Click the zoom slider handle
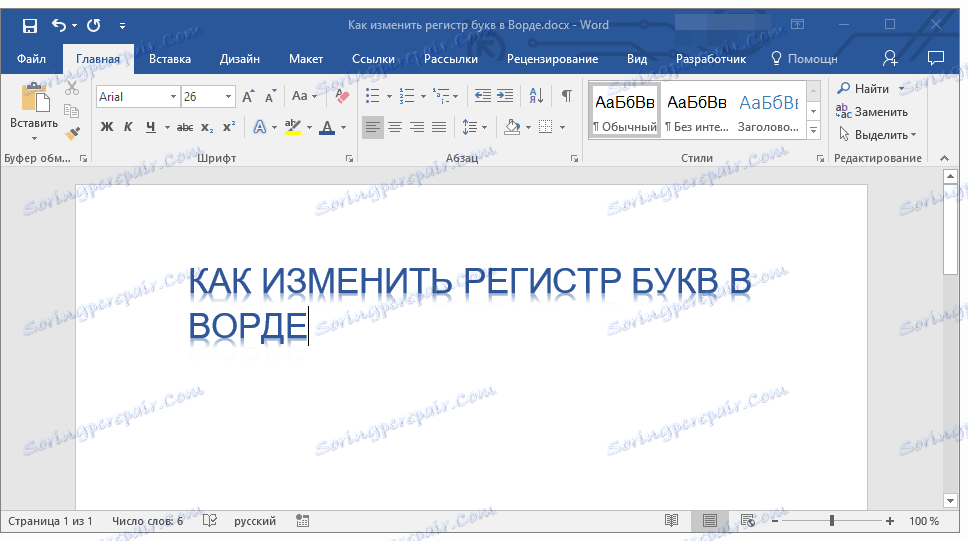 pos(832,521)
